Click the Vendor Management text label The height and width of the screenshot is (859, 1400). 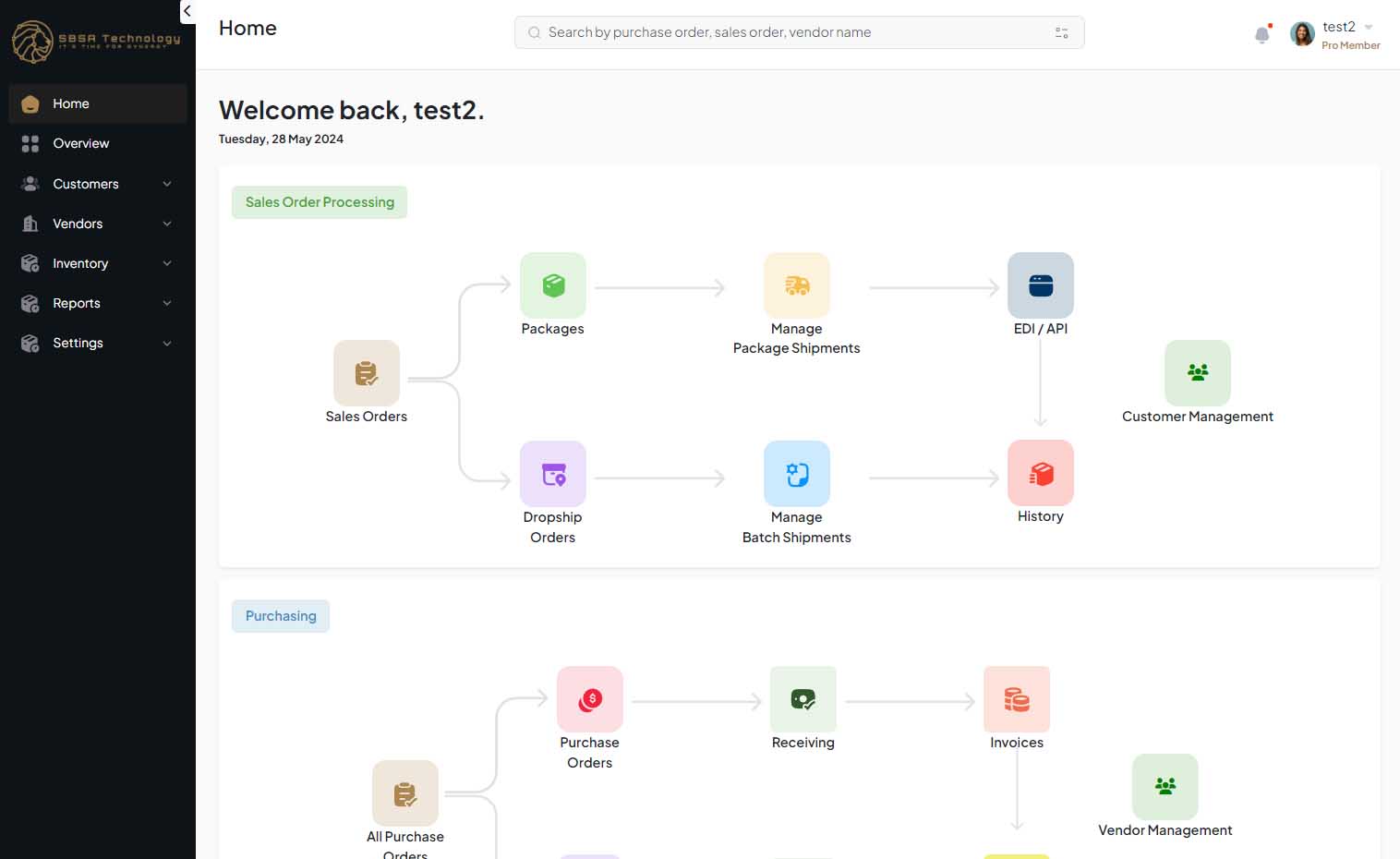point(1165,830)
